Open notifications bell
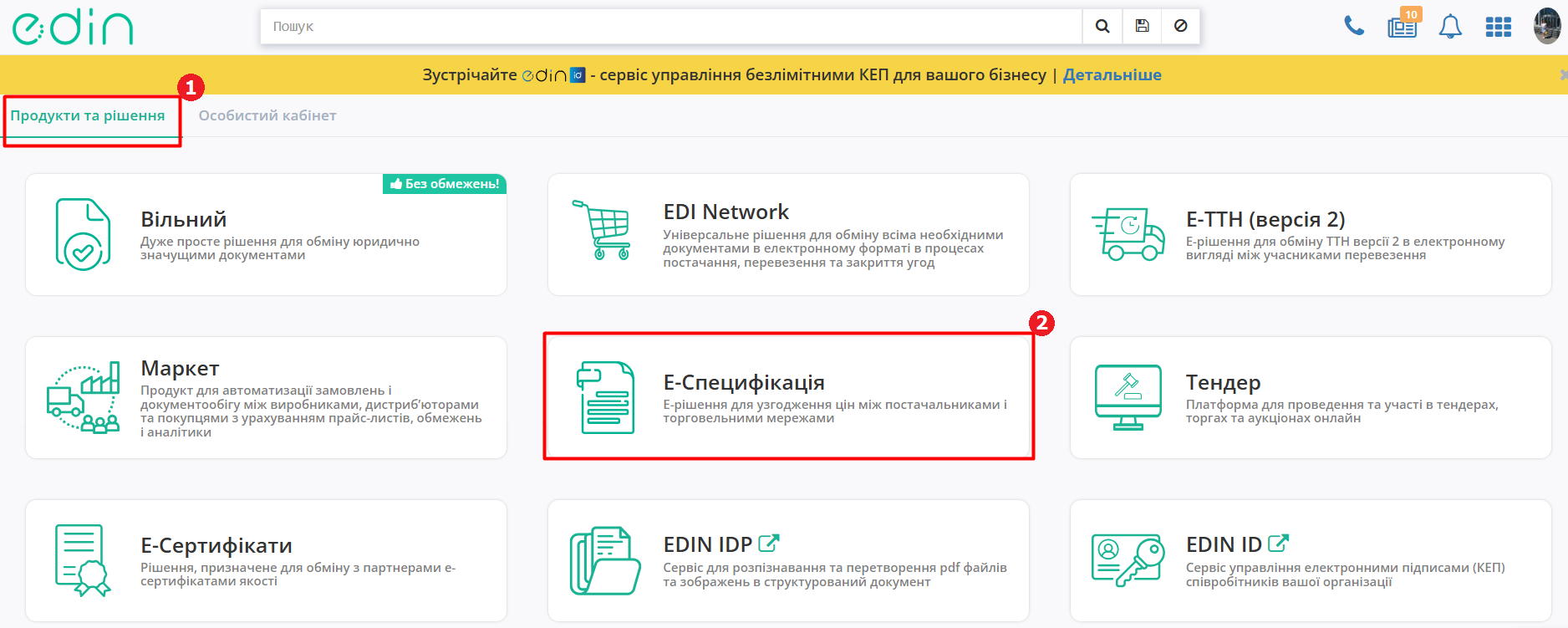Image resolution: width=1568 pixels, height=628 pixels. (x=1450, y=27)
